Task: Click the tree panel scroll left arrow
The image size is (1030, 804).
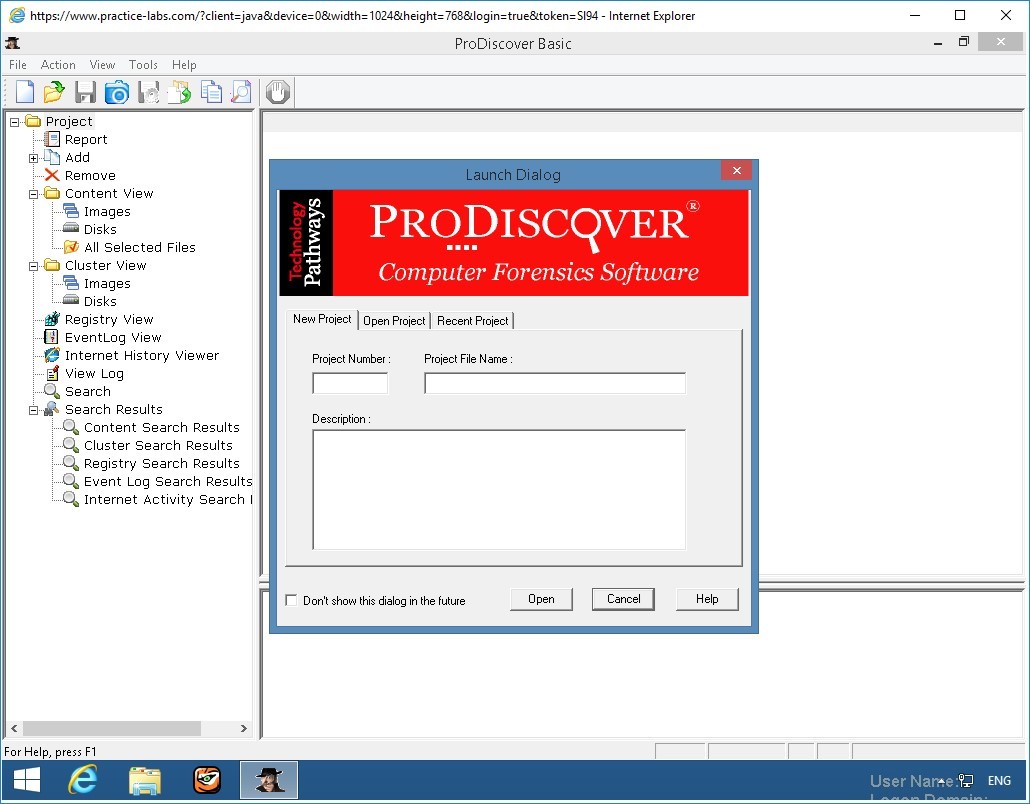Action: tap(14, 728)
